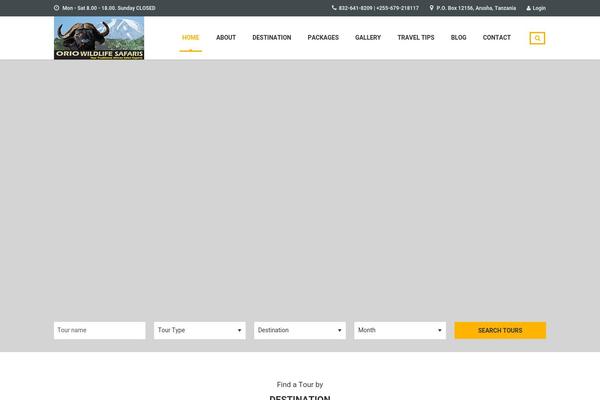Go to the Home menu item
Viewport: 600px width, 400px height.
coord(191,38)
